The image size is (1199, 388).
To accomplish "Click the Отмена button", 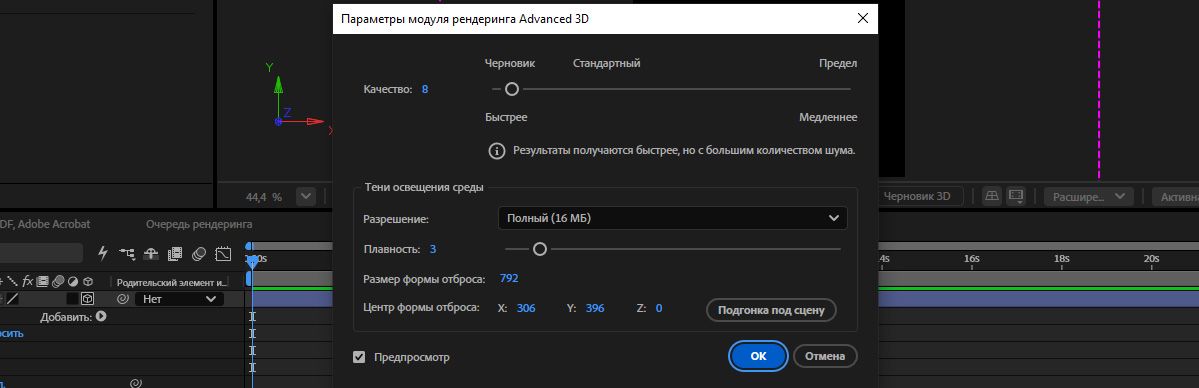I will [825, 356].
